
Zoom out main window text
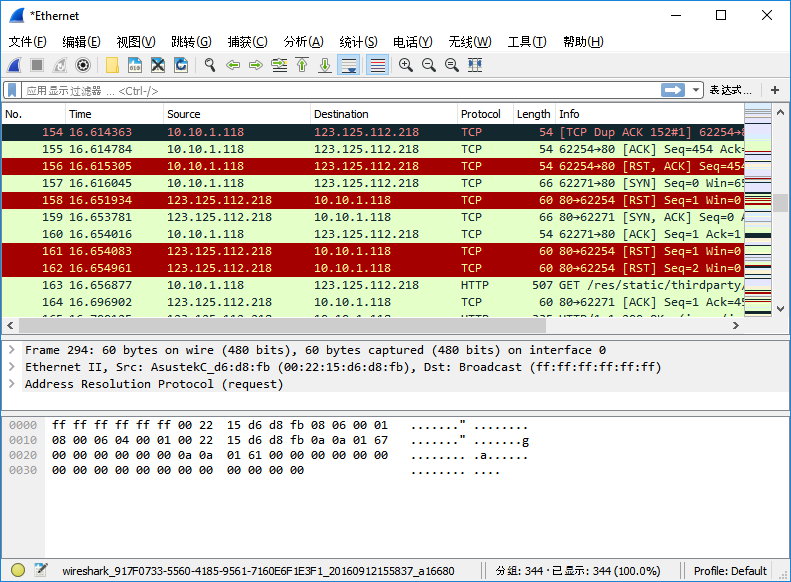[429, 65]
